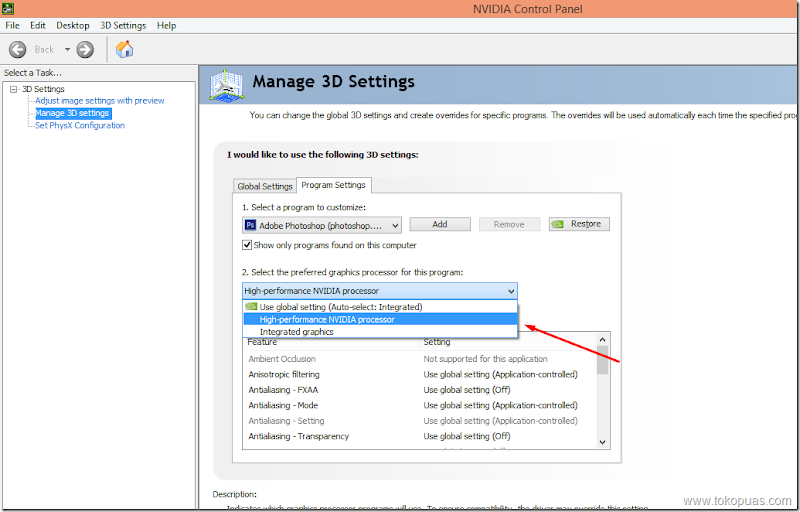Open the Back history dropdown arrow

pyautogui.click(x=67, y=49)
